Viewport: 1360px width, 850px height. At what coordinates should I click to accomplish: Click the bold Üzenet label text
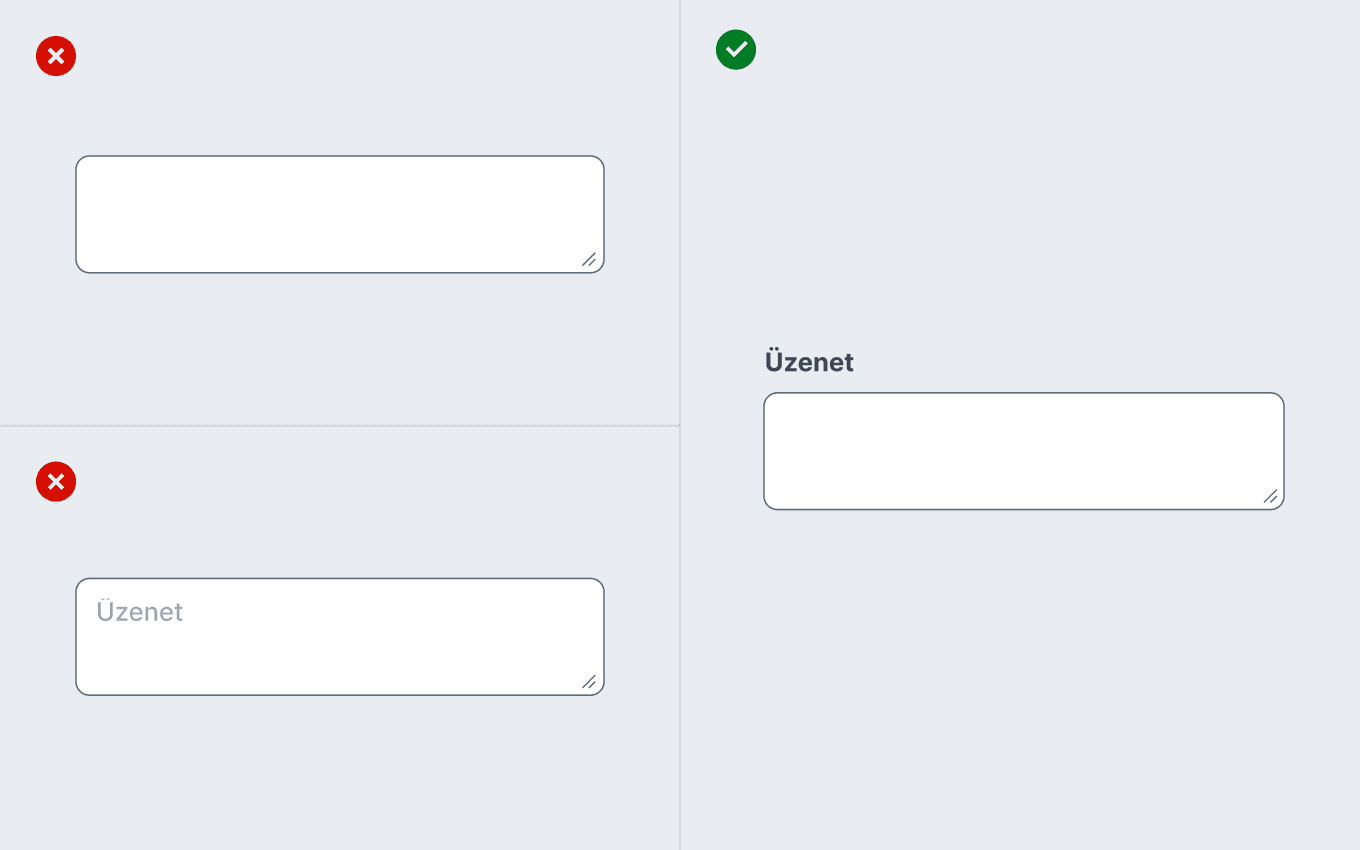coord(809,362)
